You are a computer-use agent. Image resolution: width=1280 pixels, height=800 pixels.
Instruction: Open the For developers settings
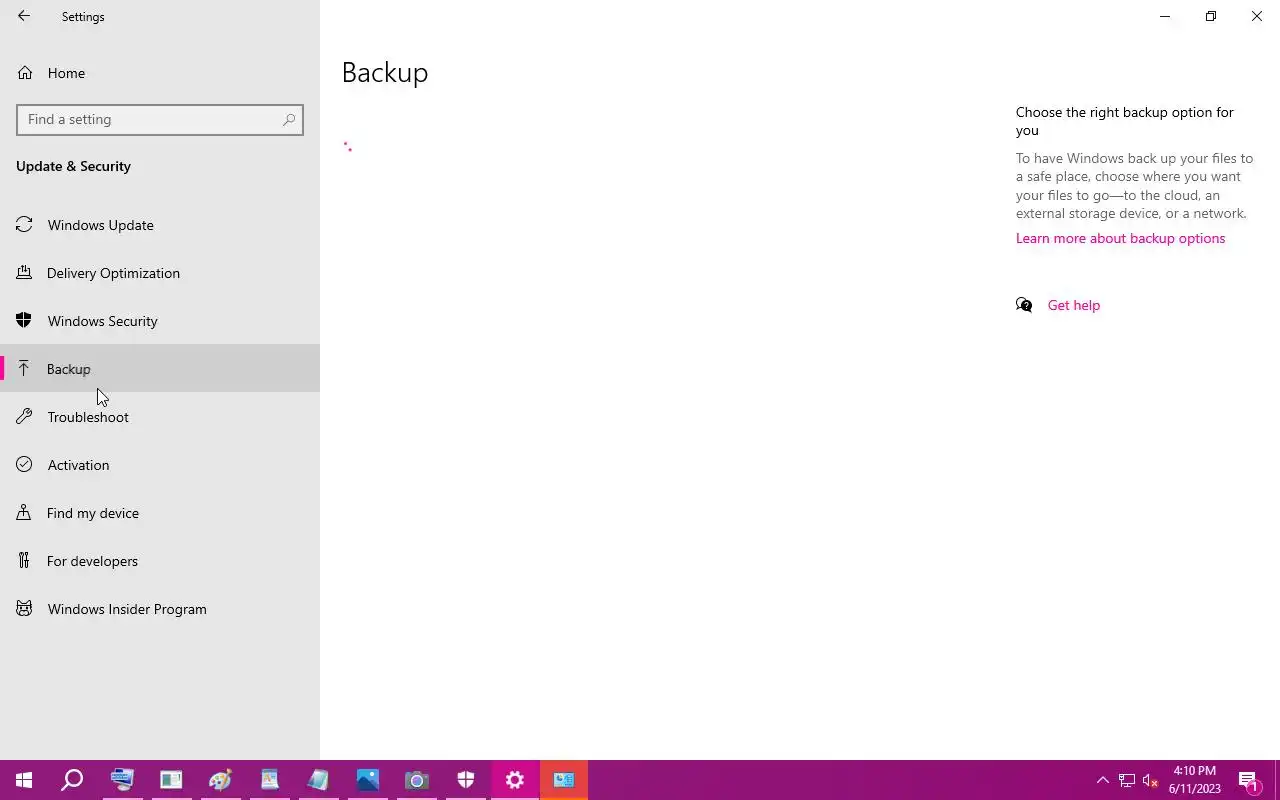160,561
